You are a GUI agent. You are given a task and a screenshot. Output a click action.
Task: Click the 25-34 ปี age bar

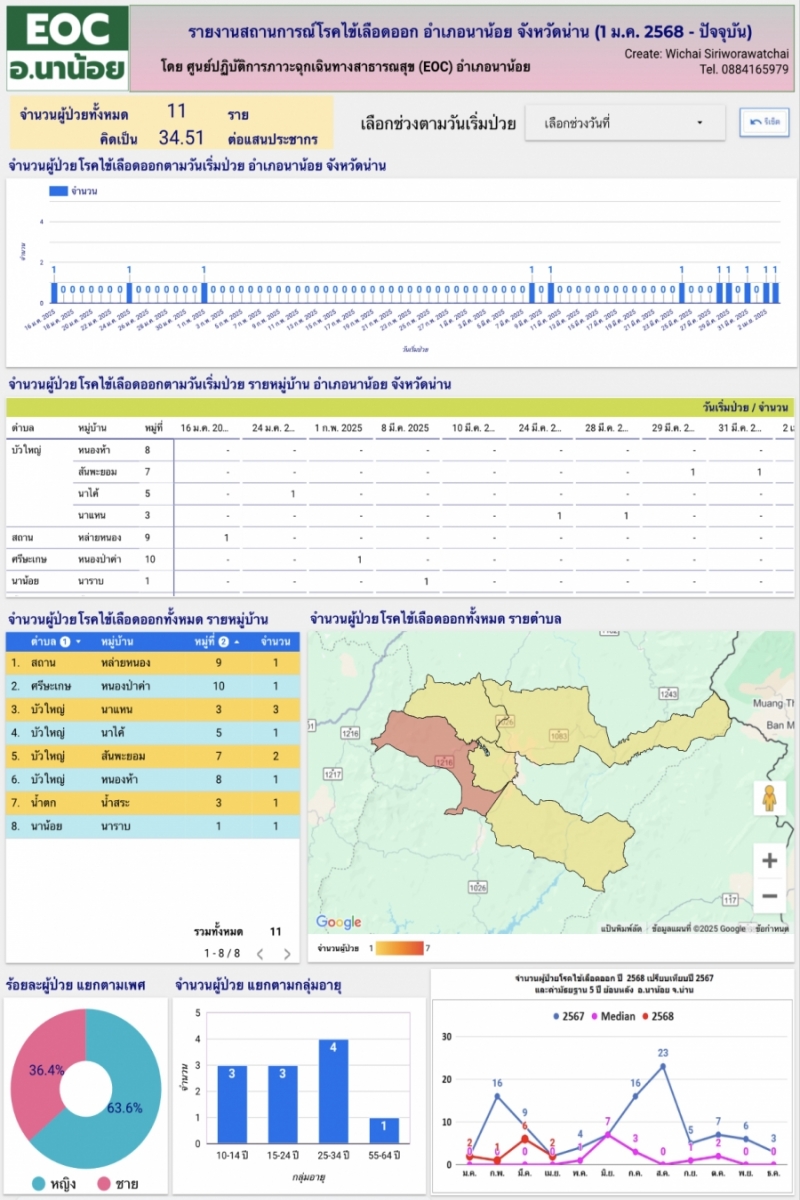coord(333,1091)
